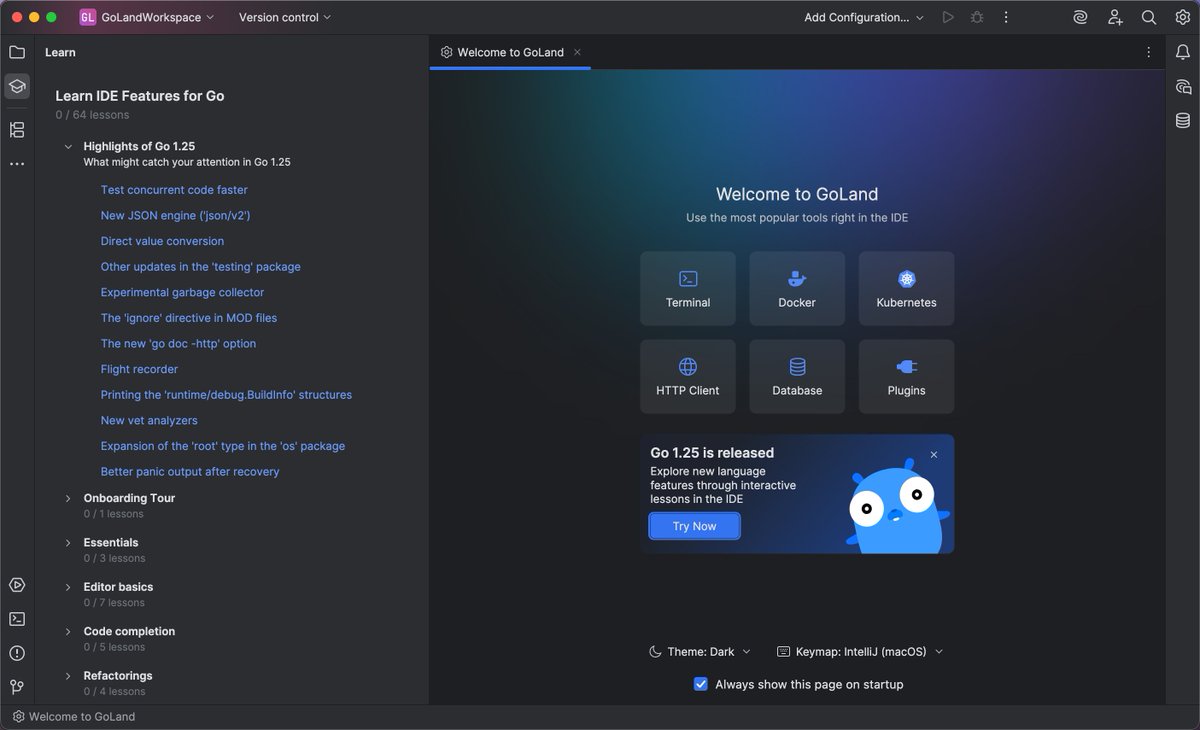Open lesson Experimental garbage collector

pyautogui.click(x=183, y=292)
